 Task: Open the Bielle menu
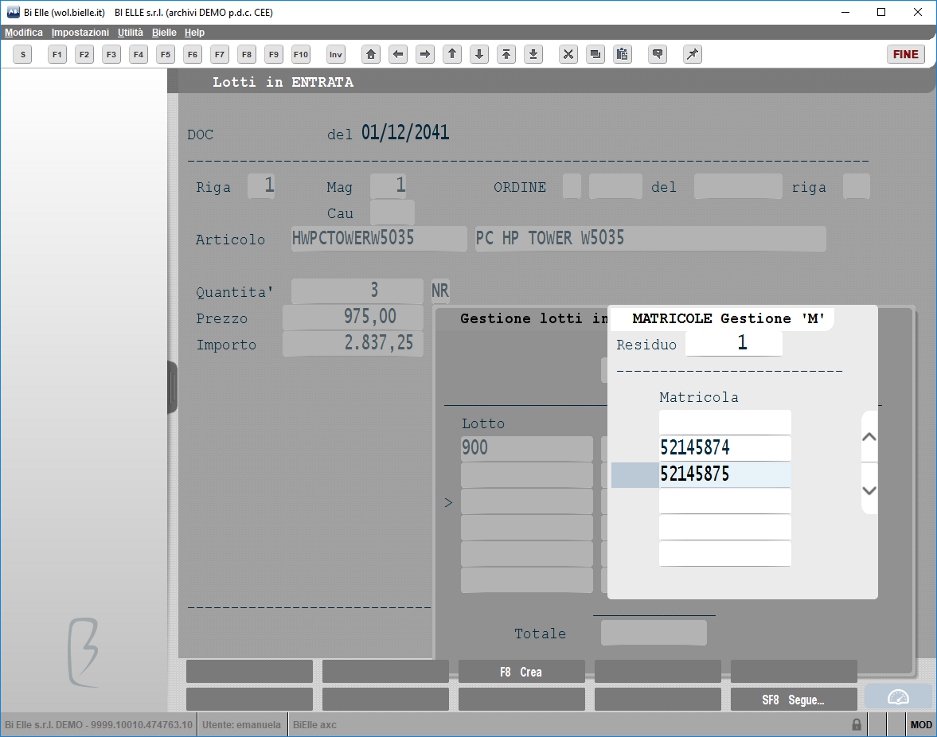point(164,32)
